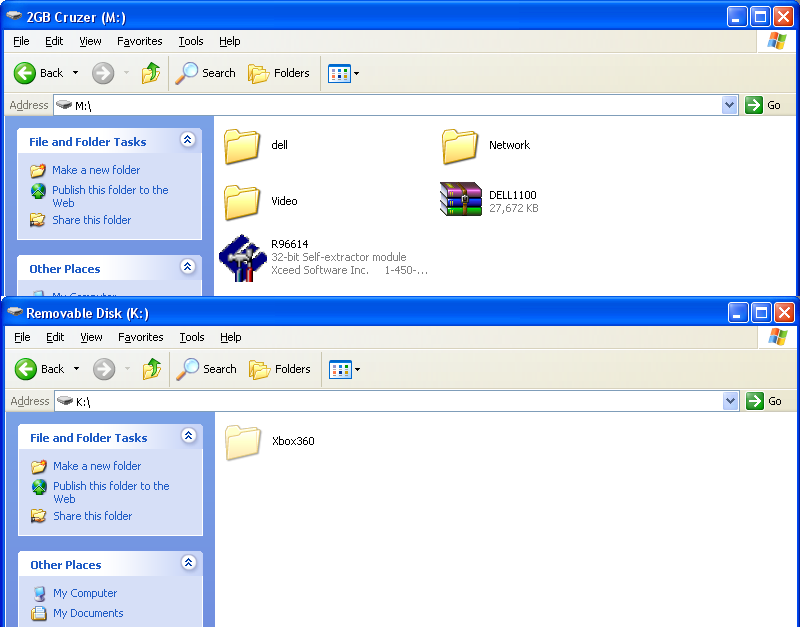800x627 pixels.
Task: Open Tools menu in Removable Disk window
Action: point(191,337)
